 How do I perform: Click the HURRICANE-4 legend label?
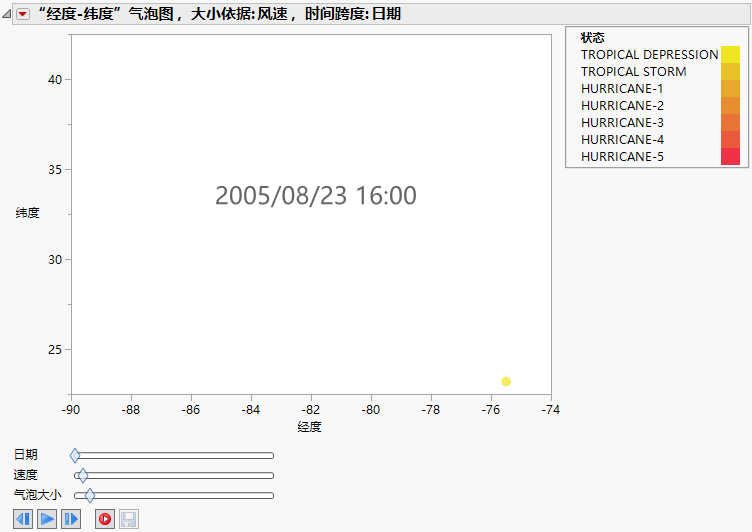(x=622, y=140)
